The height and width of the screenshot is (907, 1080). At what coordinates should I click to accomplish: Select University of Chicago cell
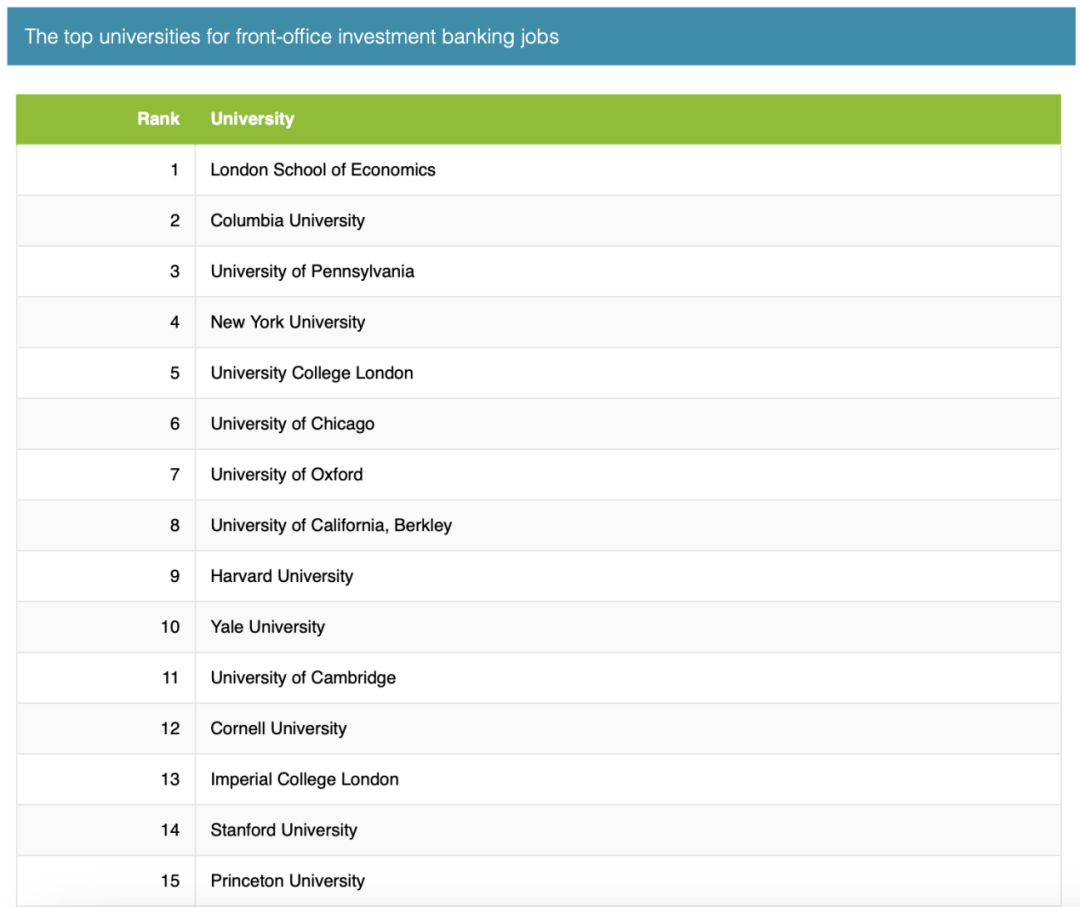(627, 424)
